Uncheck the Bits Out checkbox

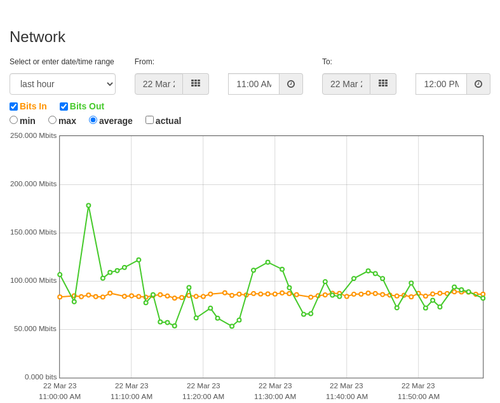(x=64, y=106)
